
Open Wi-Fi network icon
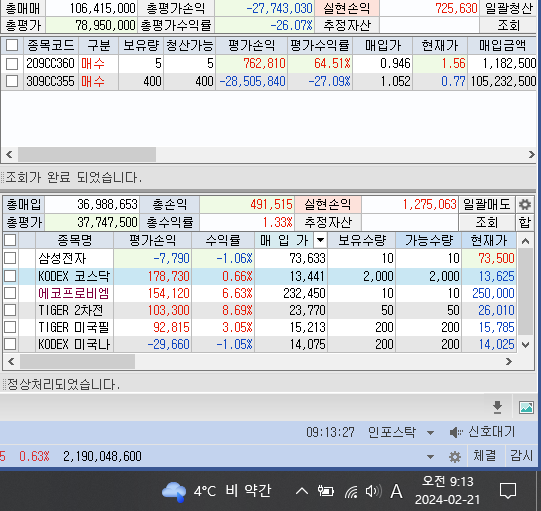point(351,491)
